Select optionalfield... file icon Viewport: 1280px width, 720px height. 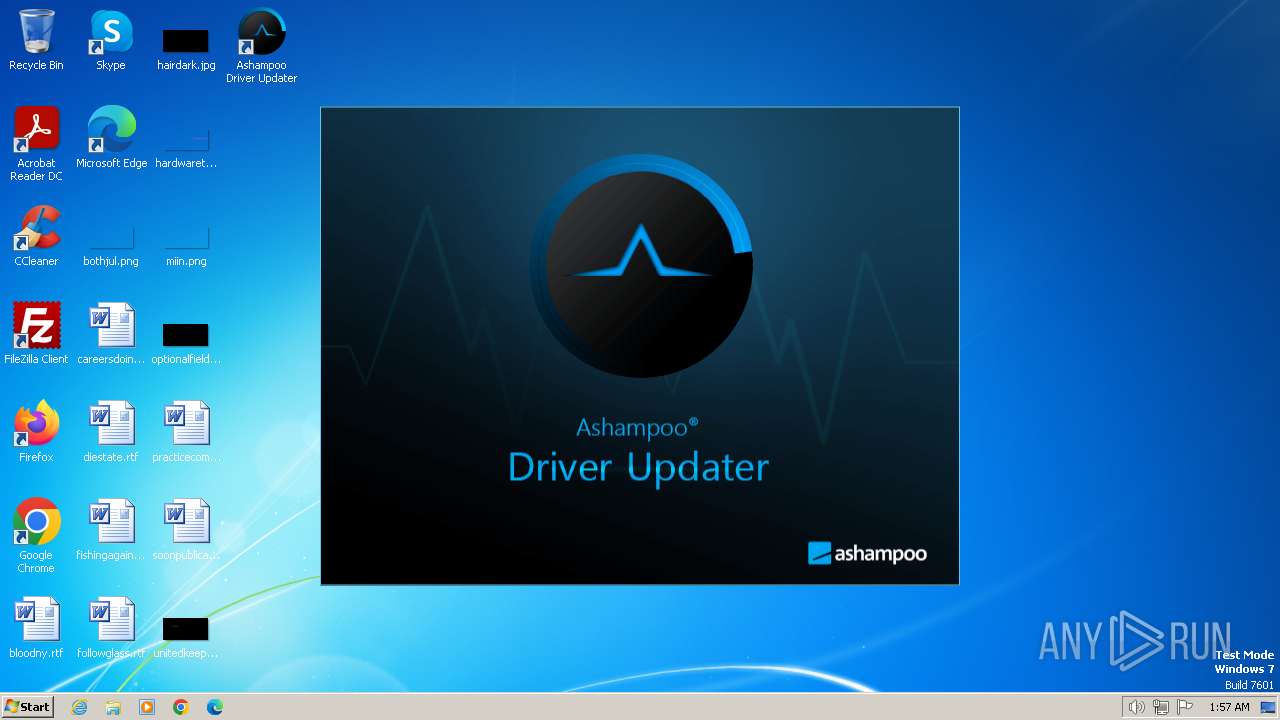(x=186, y=342)
